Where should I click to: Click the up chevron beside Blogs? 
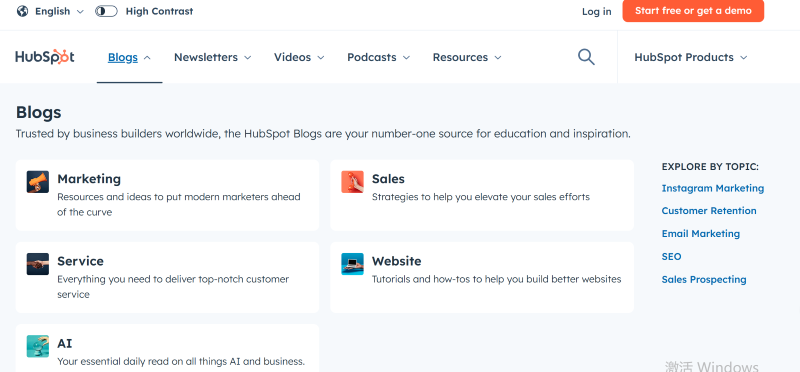147,58
